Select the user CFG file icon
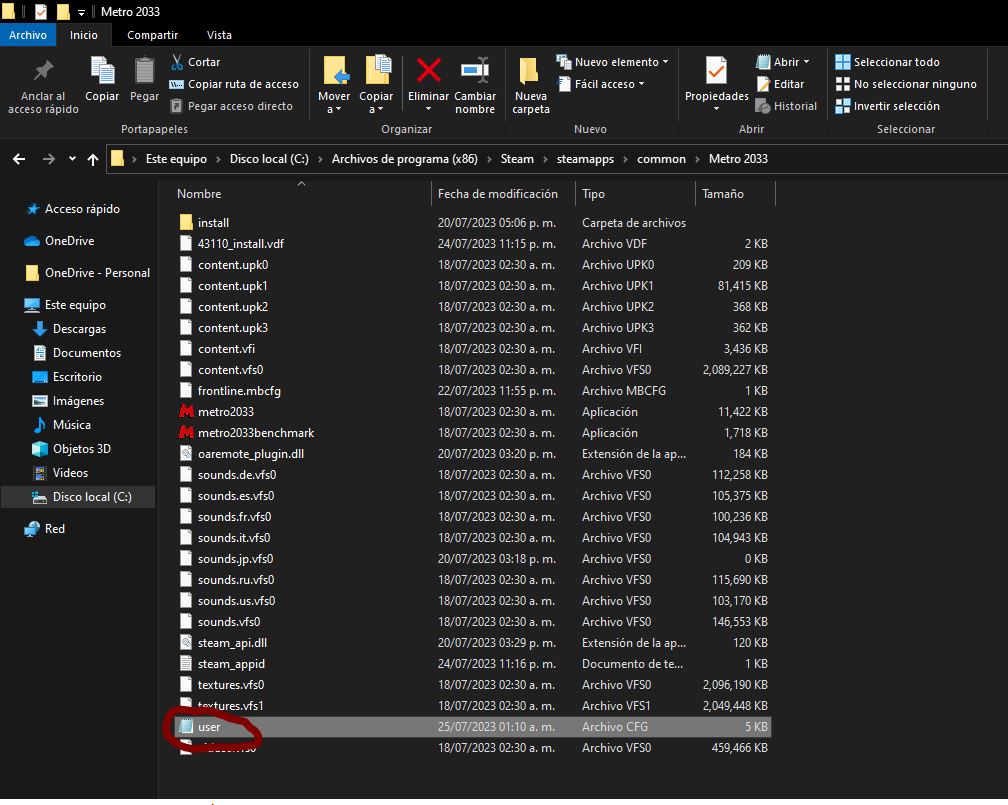1008x805 pixels. point(186,727)
